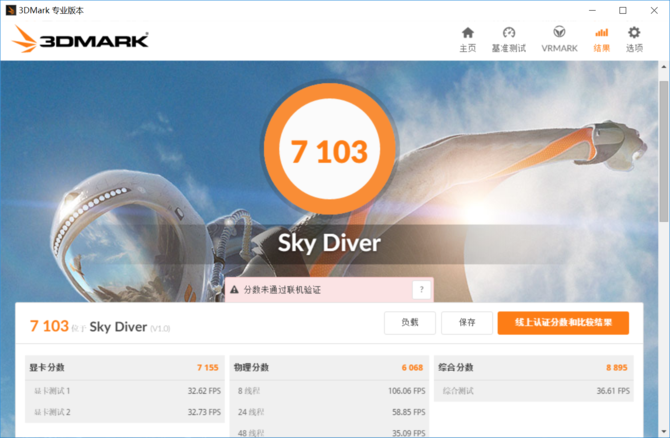
Task: Open Options (选项) gear icon
Action: pyautogui.click(x=634, y=39)
